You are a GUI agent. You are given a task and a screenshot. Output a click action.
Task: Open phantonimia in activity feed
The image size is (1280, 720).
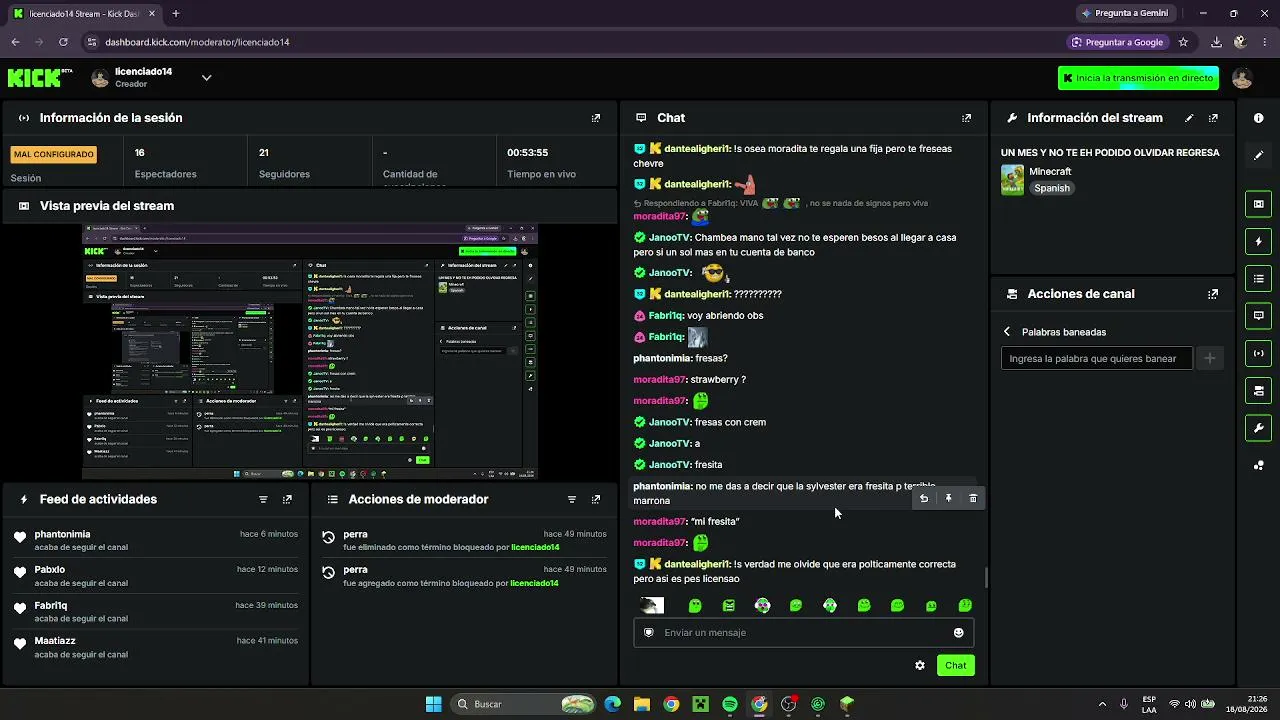coord(62,534)
